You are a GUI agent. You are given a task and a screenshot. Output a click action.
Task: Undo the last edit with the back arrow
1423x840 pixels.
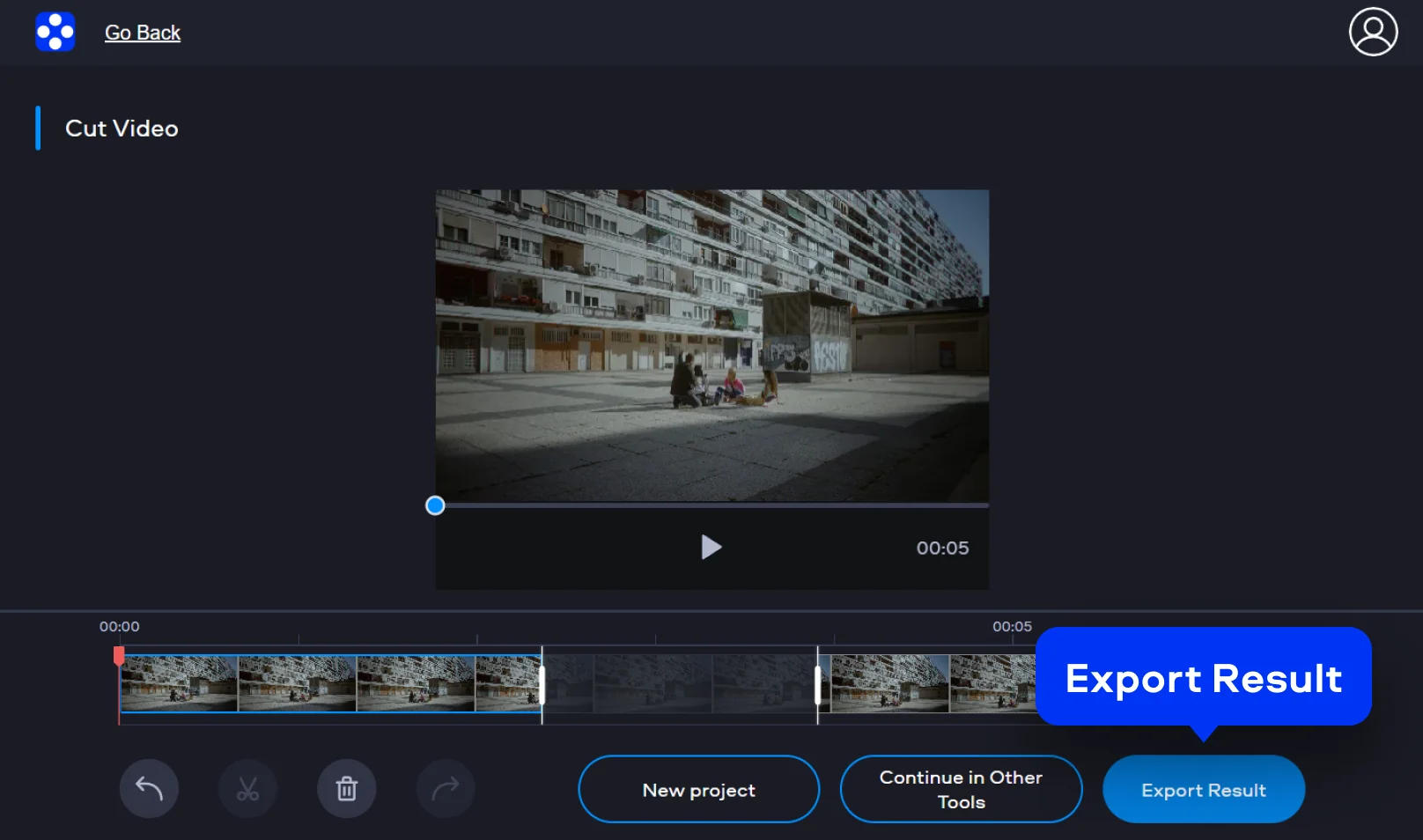149,789
